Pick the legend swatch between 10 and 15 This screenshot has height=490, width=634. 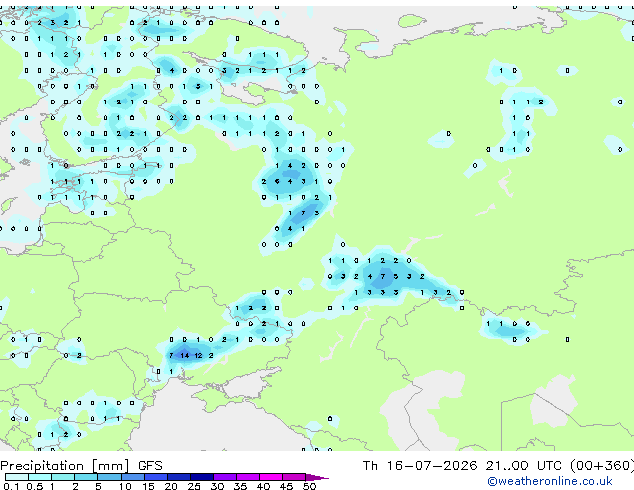[x=133, y=477]
